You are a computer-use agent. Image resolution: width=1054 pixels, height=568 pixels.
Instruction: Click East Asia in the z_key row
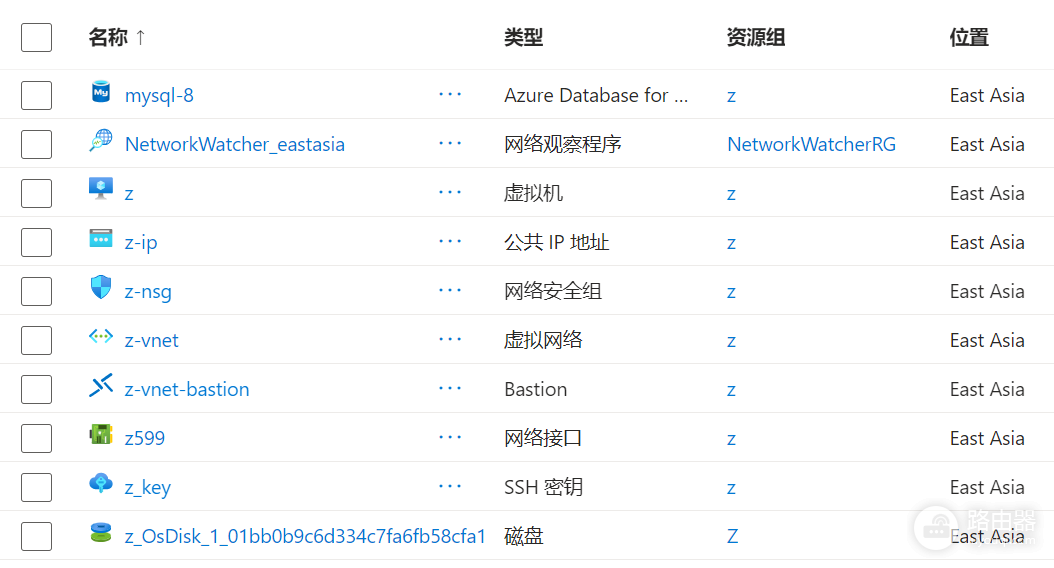point(987,488)
